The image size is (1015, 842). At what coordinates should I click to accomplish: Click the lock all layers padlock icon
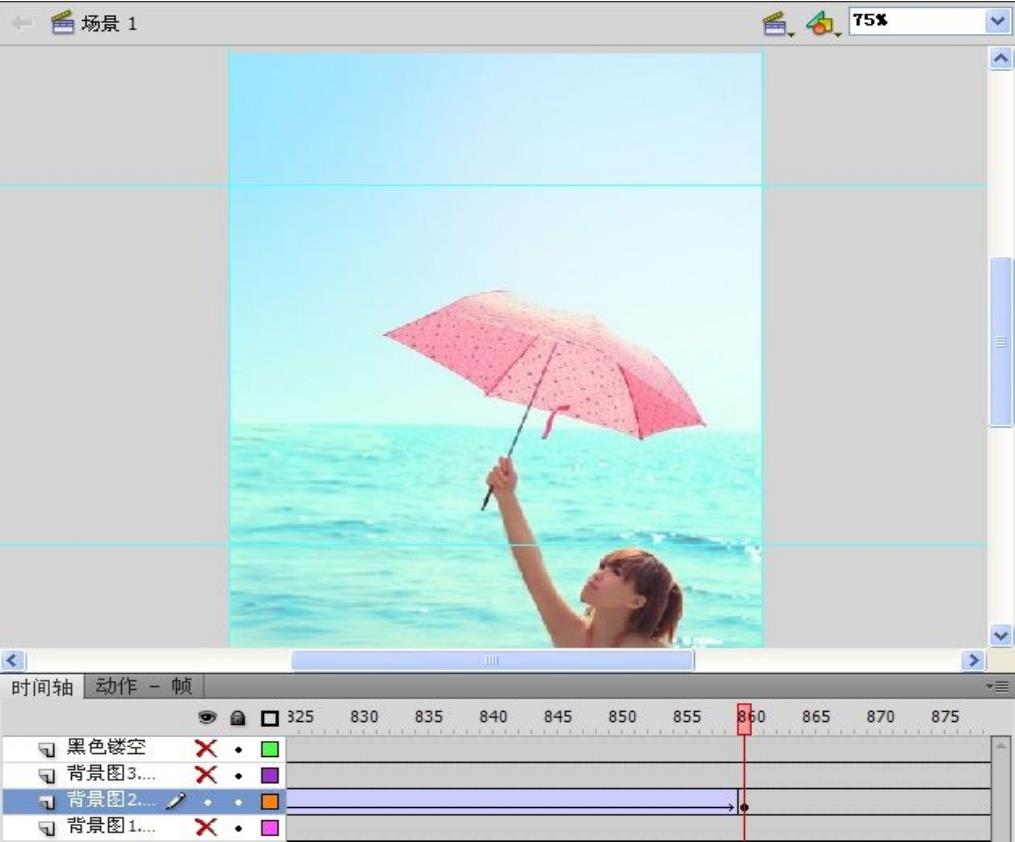click(x=238, y=718)
